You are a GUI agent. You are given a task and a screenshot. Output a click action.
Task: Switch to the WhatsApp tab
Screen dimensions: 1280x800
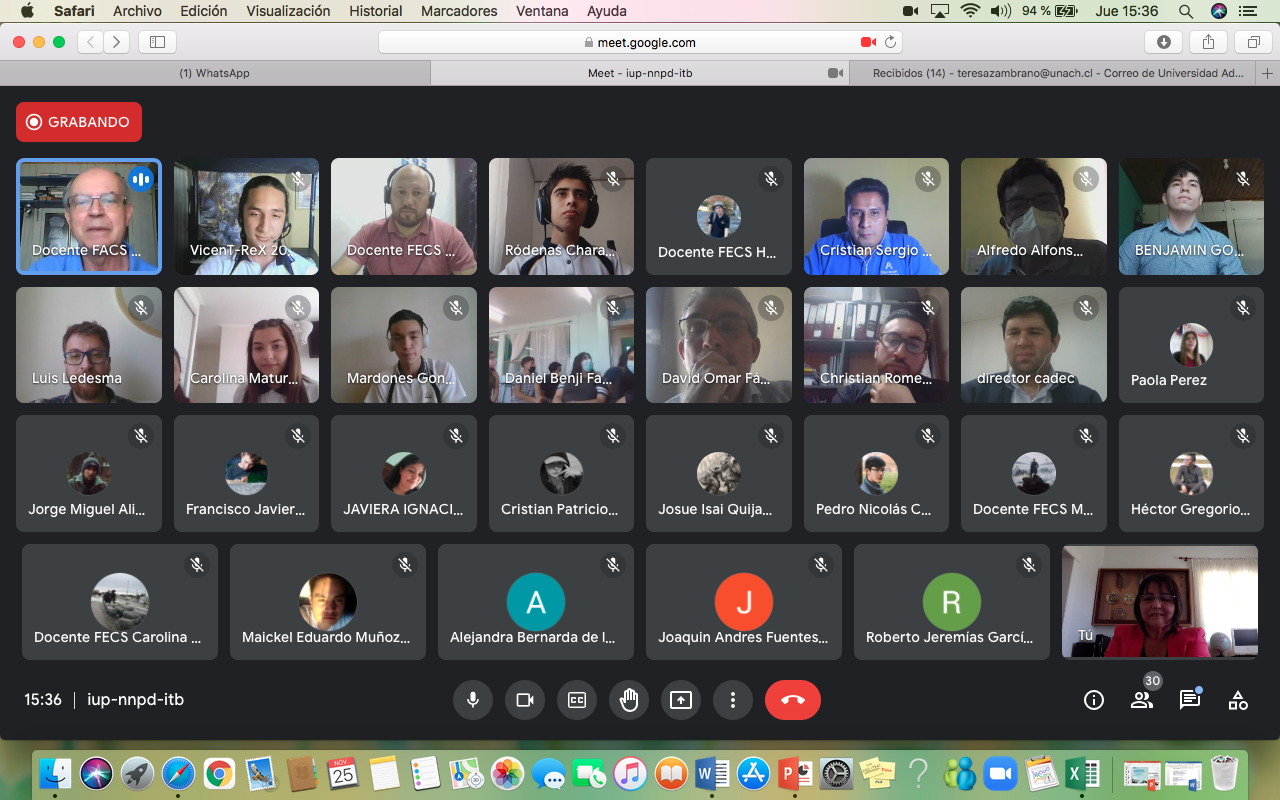[x=214, y=73]
